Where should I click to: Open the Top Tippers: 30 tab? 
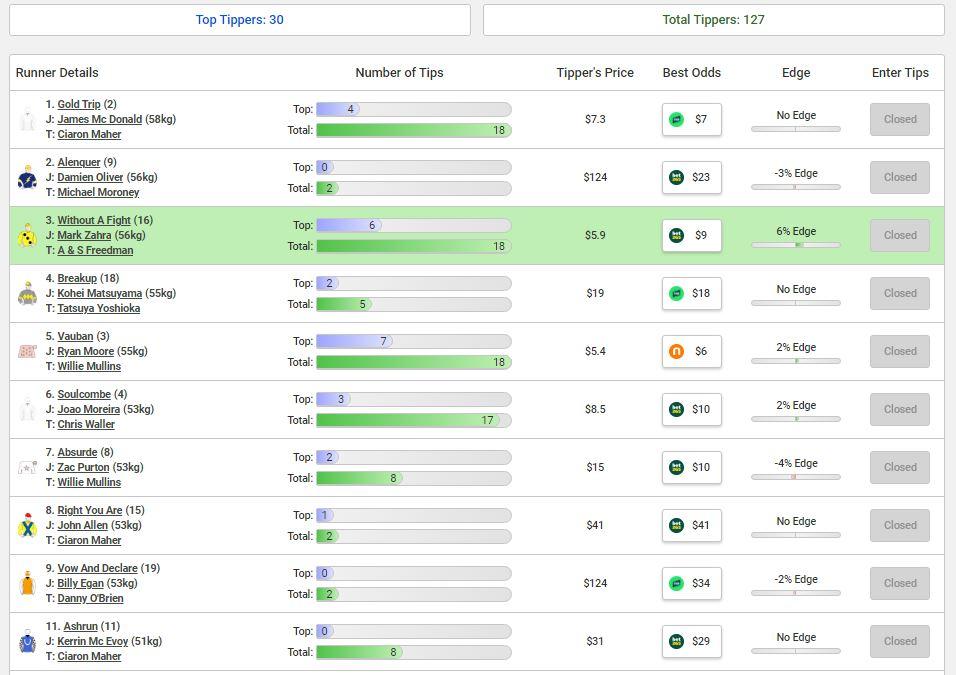point(240,19)
